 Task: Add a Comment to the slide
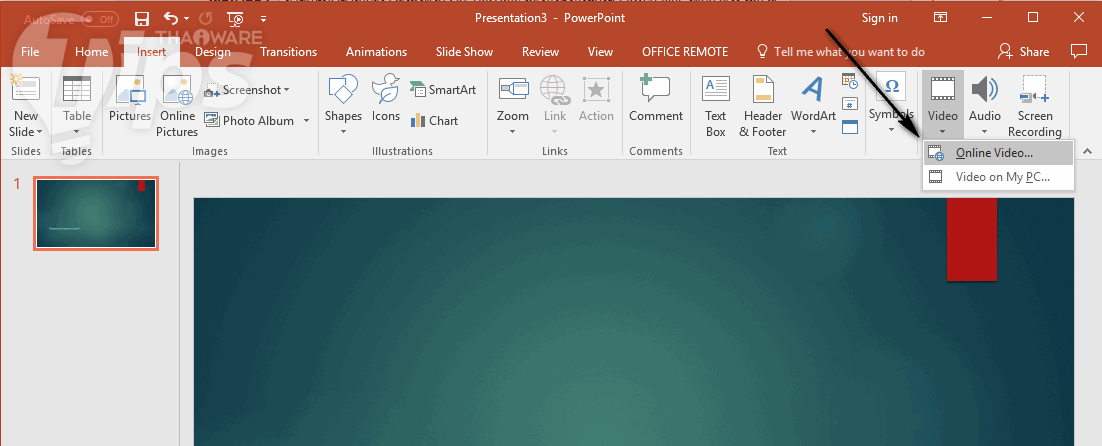(x=656, y=100)
